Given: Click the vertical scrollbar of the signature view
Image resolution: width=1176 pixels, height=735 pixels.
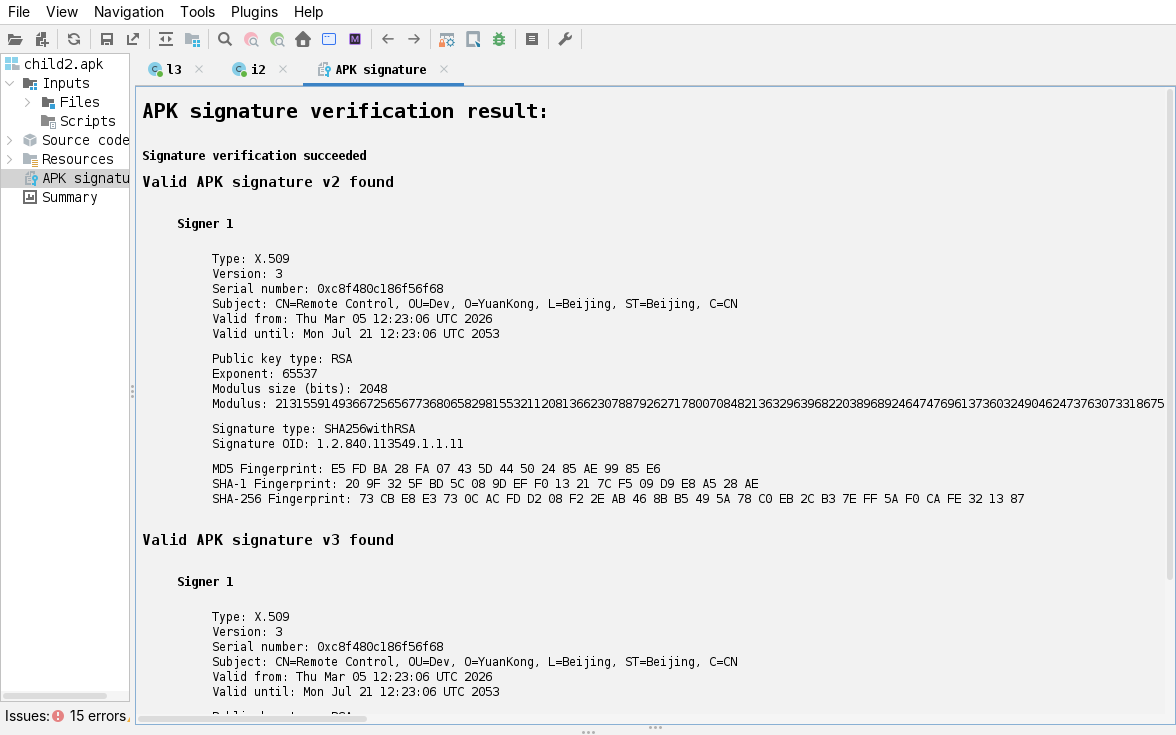Looking at the screenshot, I should coord(1170,334).
